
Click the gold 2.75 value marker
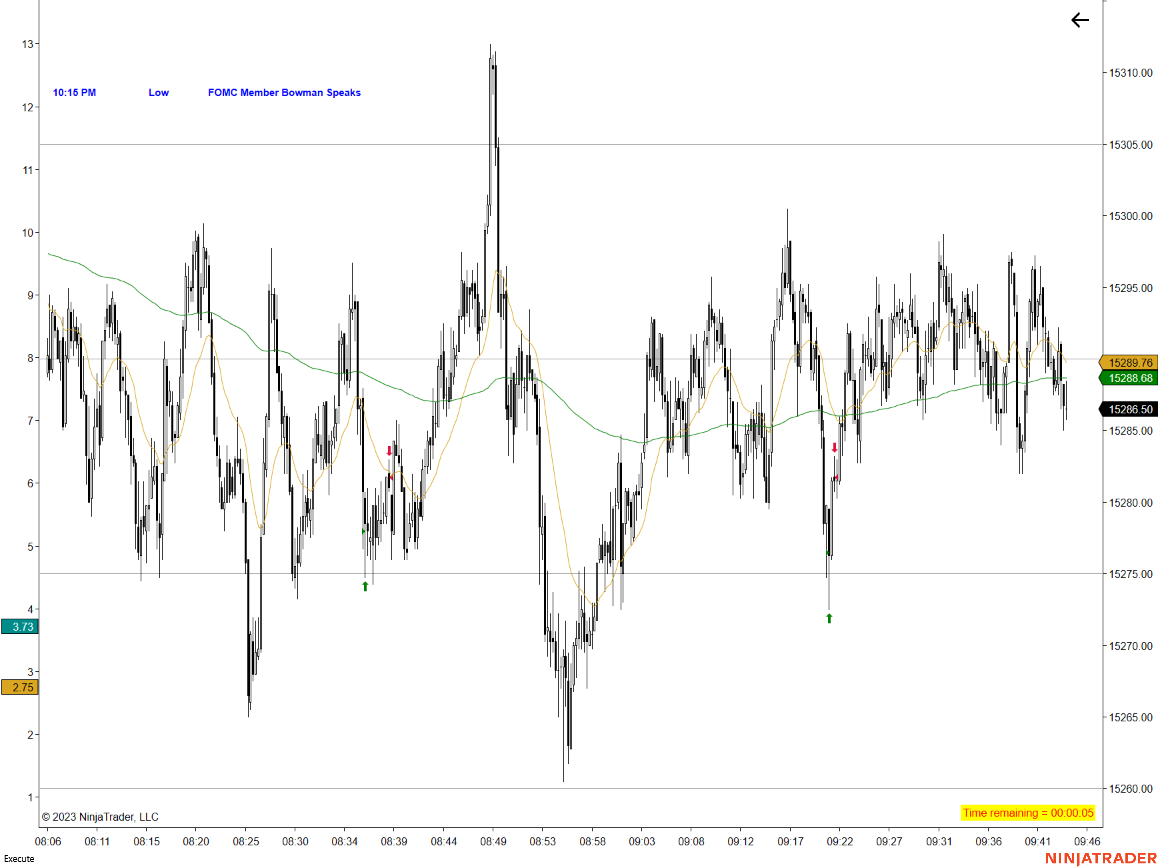click(x=20, y=687)
